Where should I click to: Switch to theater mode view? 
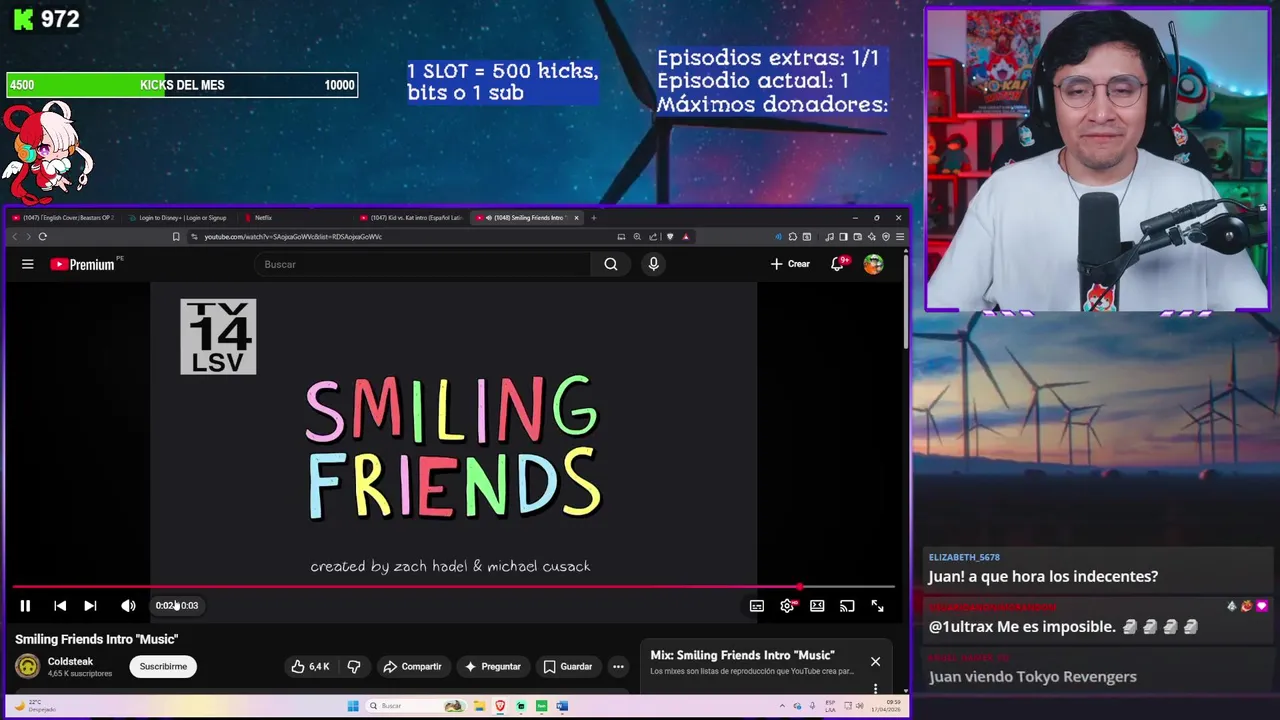point(817,605)
